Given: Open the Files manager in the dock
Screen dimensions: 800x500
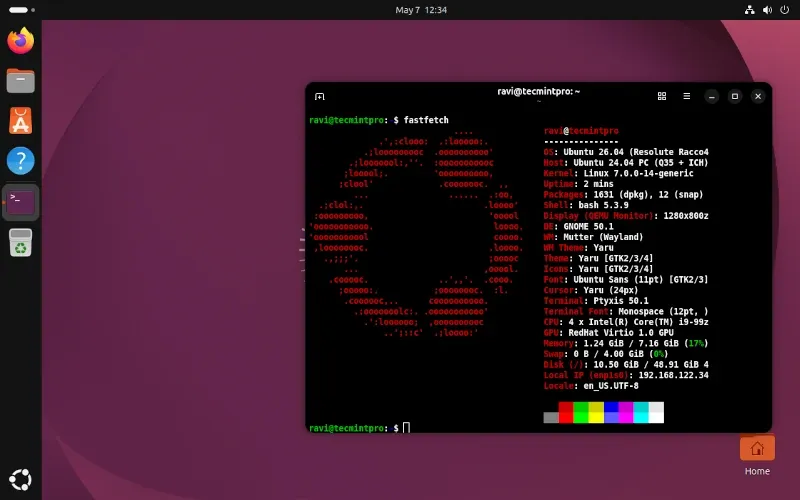Looking at the screenshot, I should [20, 81].
